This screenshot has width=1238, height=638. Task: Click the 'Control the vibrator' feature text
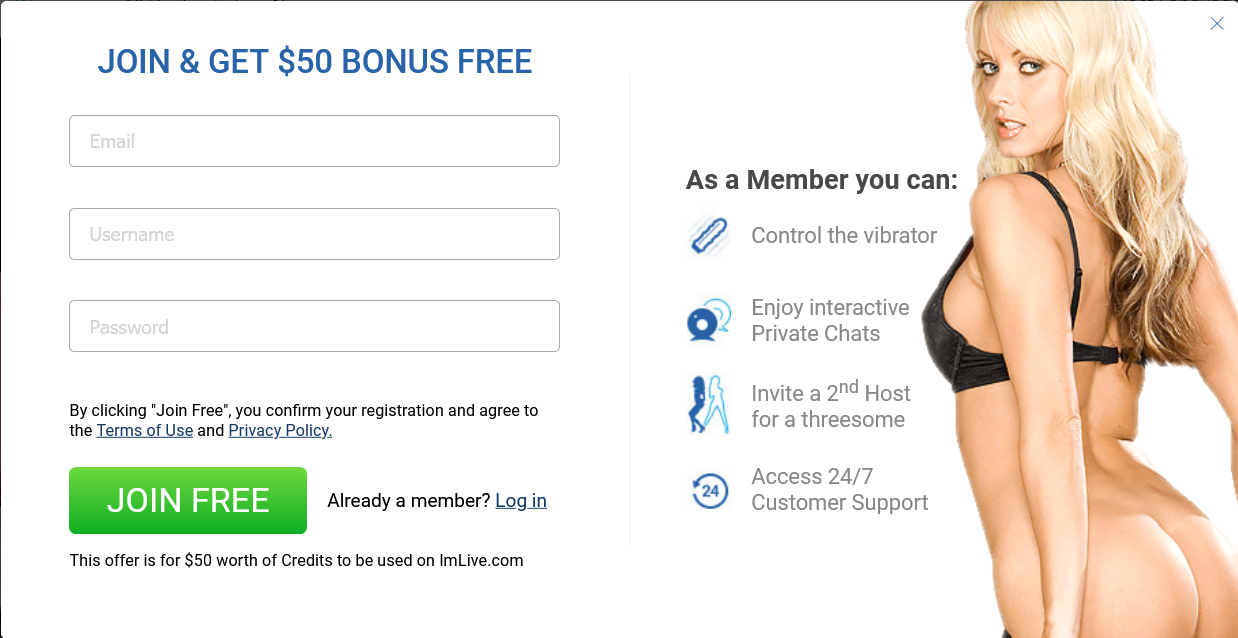[844, 236]
